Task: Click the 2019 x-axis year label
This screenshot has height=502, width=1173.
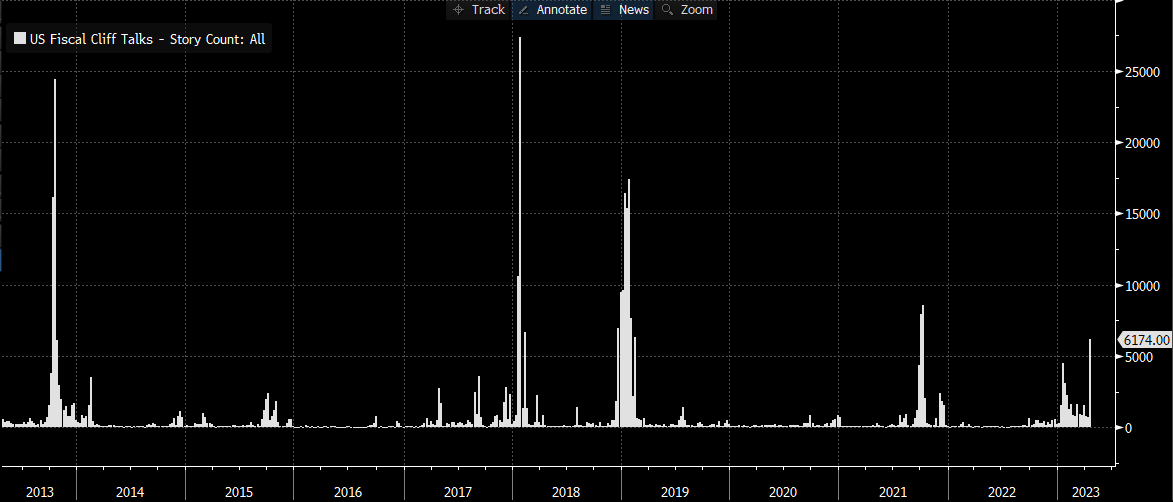Action: pyautogui.click(x=676, y=492)
